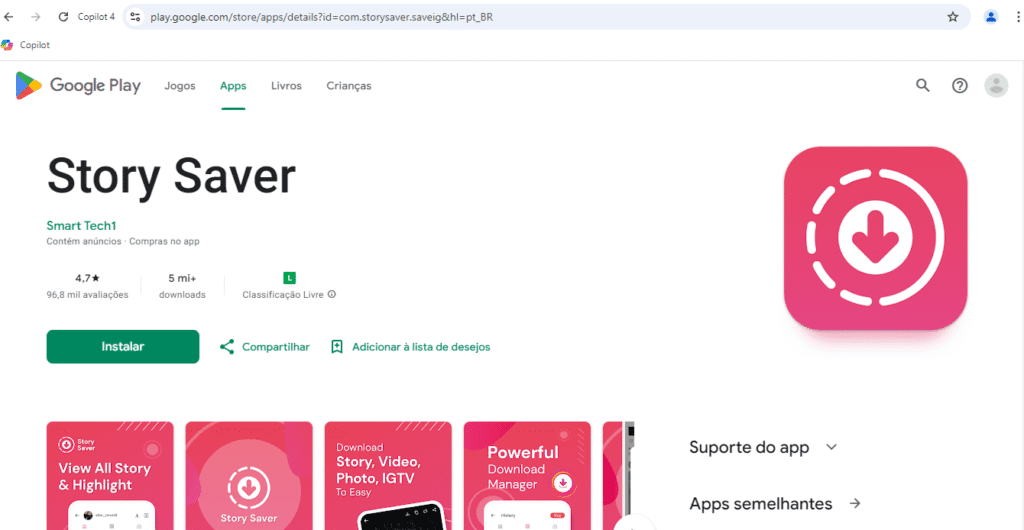Click the Copilot 4 page label
This screenshot has height=530, width=1024.
point(96,17)
